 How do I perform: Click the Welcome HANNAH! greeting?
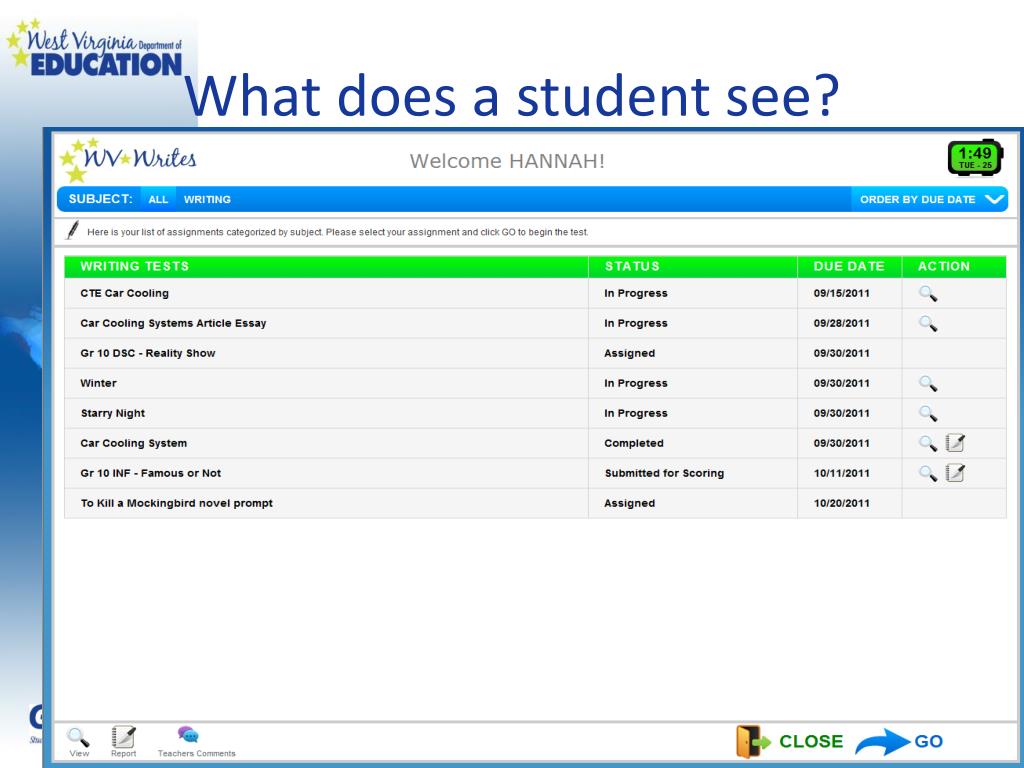(507, 161)
